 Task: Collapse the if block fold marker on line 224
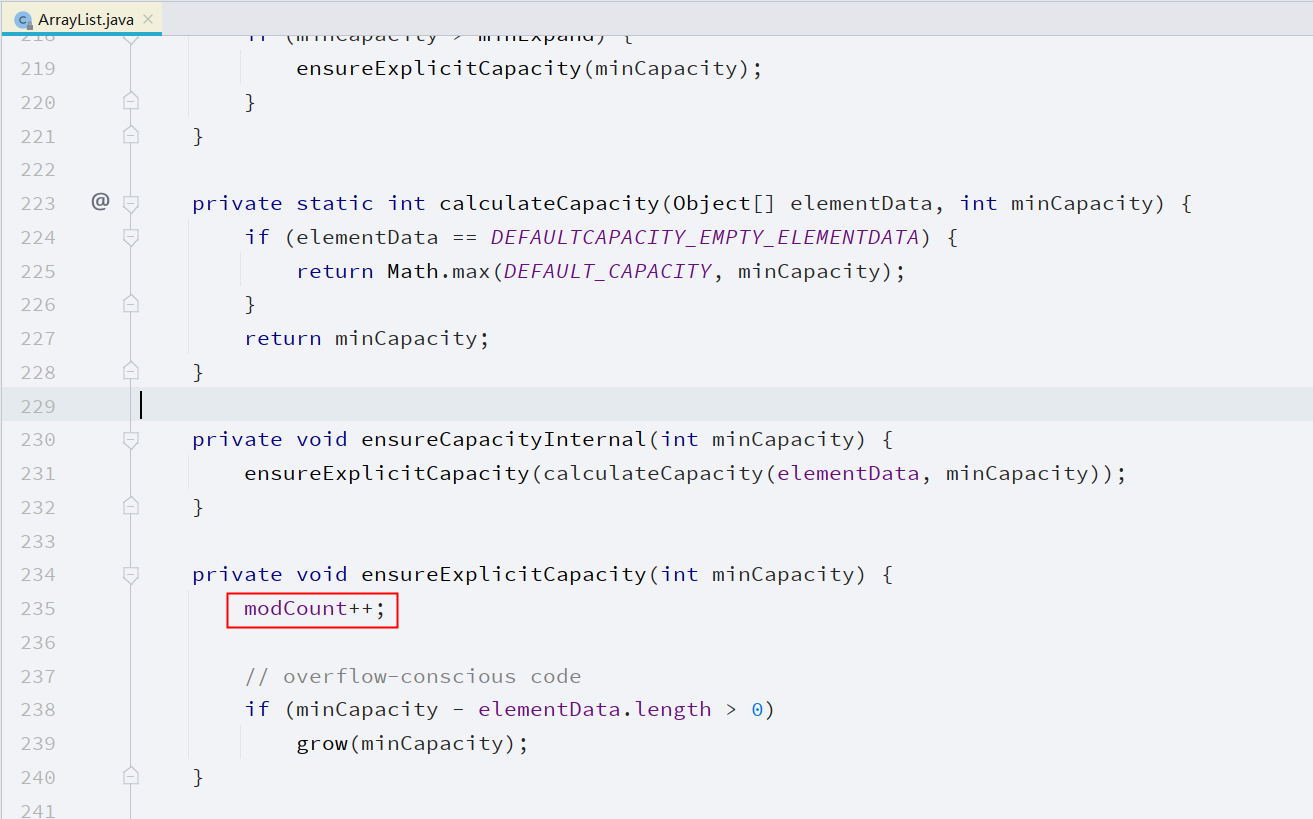[x=130, y=237]
